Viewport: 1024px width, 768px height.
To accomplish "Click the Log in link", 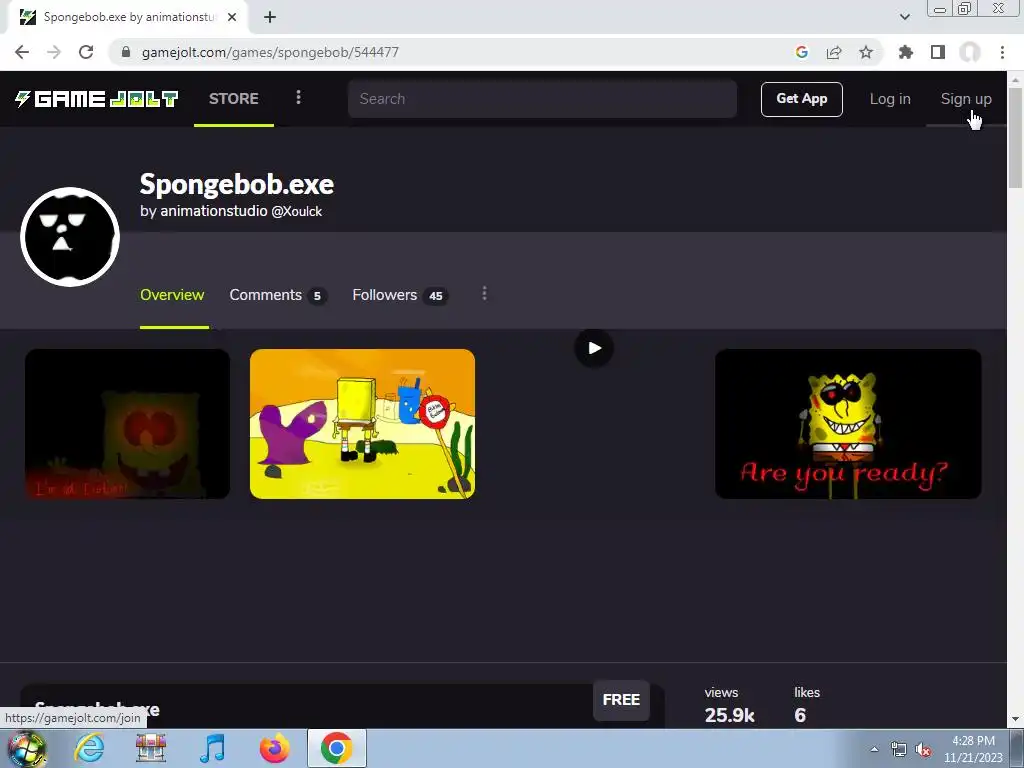I will coord(889,99).
